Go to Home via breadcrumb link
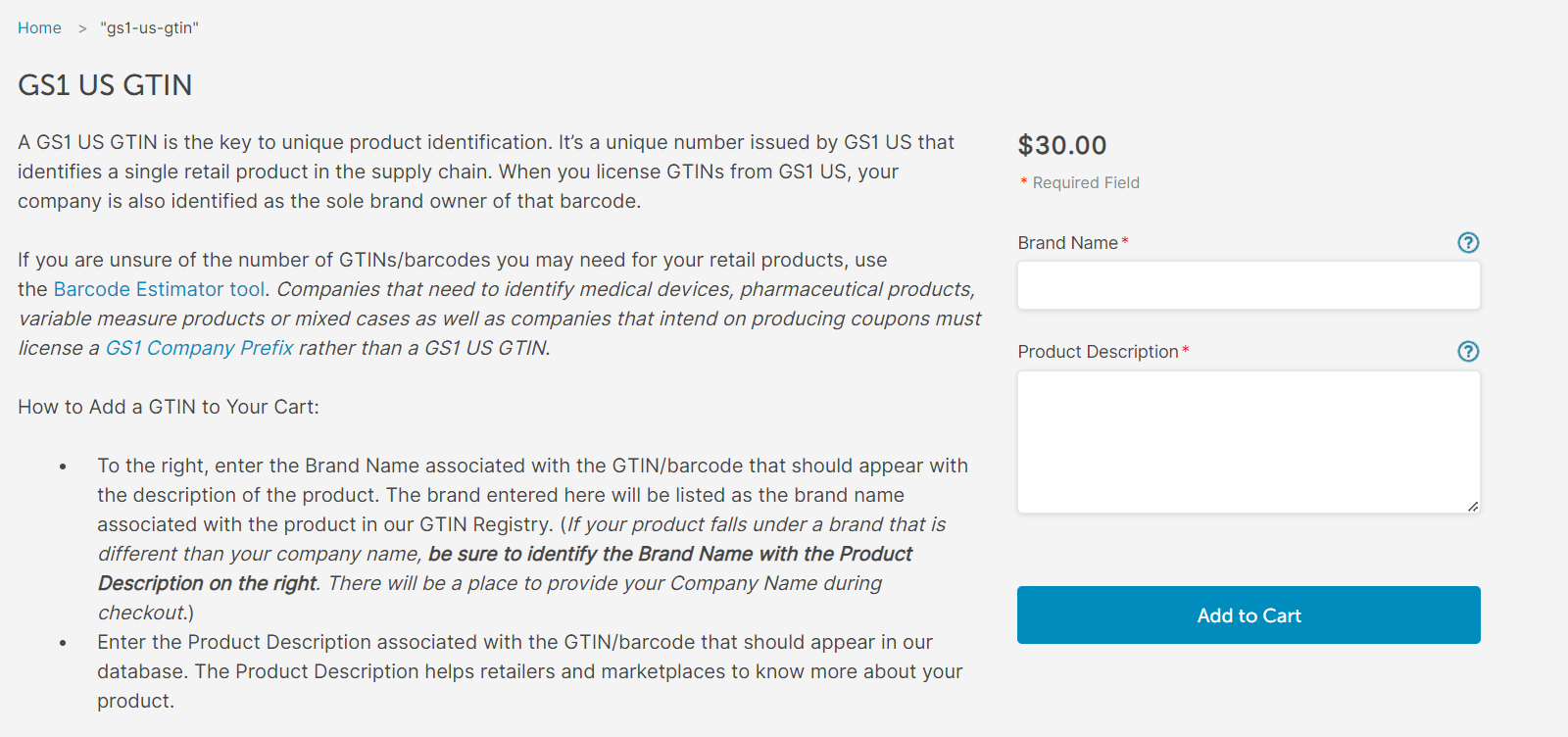The height and width of the screenshot is (737, 1568). coord(39,27)
